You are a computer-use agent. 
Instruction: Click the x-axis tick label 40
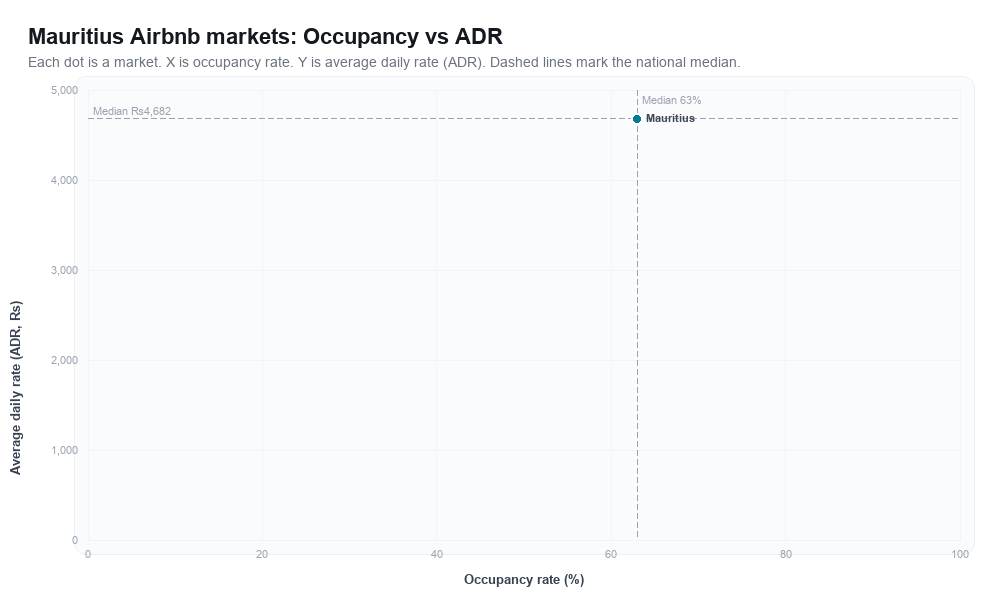[x=437, y=555]
